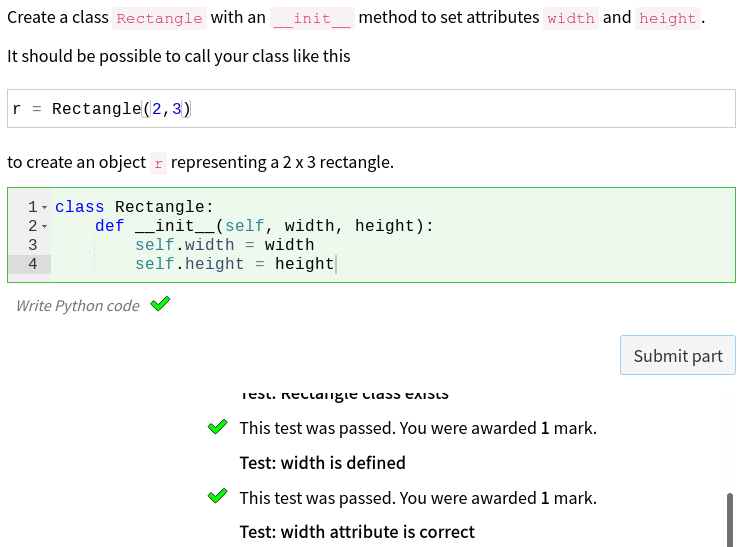Screen dimensions: 746x547
Task: Click the pink '__init__' inline code text
Action: [312, 19]
